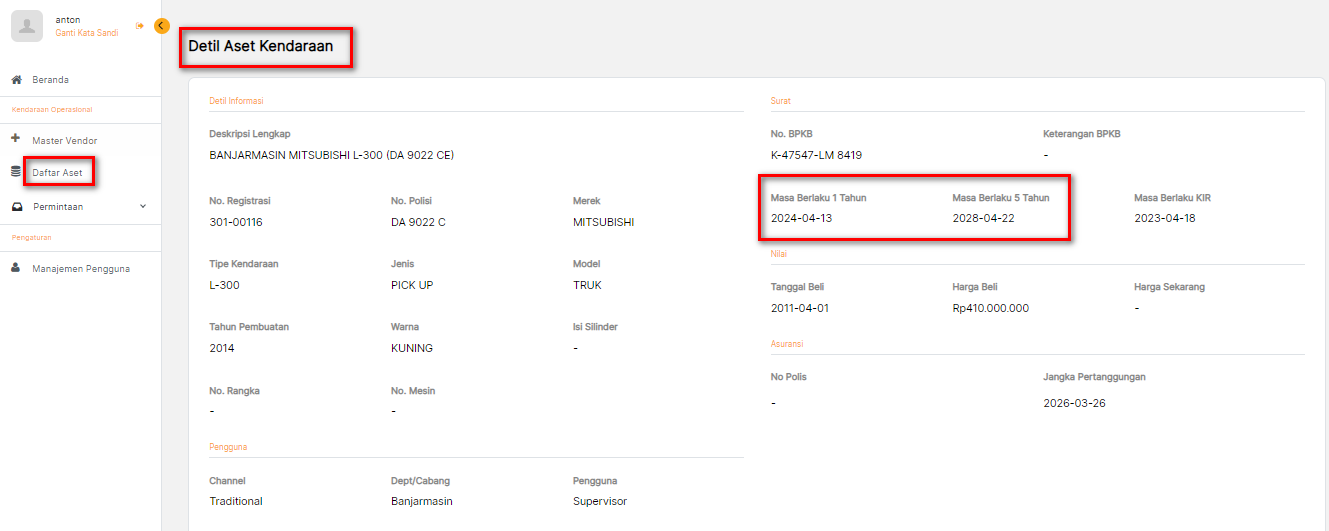This screenshot has width=1329, height=531.
Task: Click the inbox icon beside Permintaan
Action: click(x=16, y=207)
